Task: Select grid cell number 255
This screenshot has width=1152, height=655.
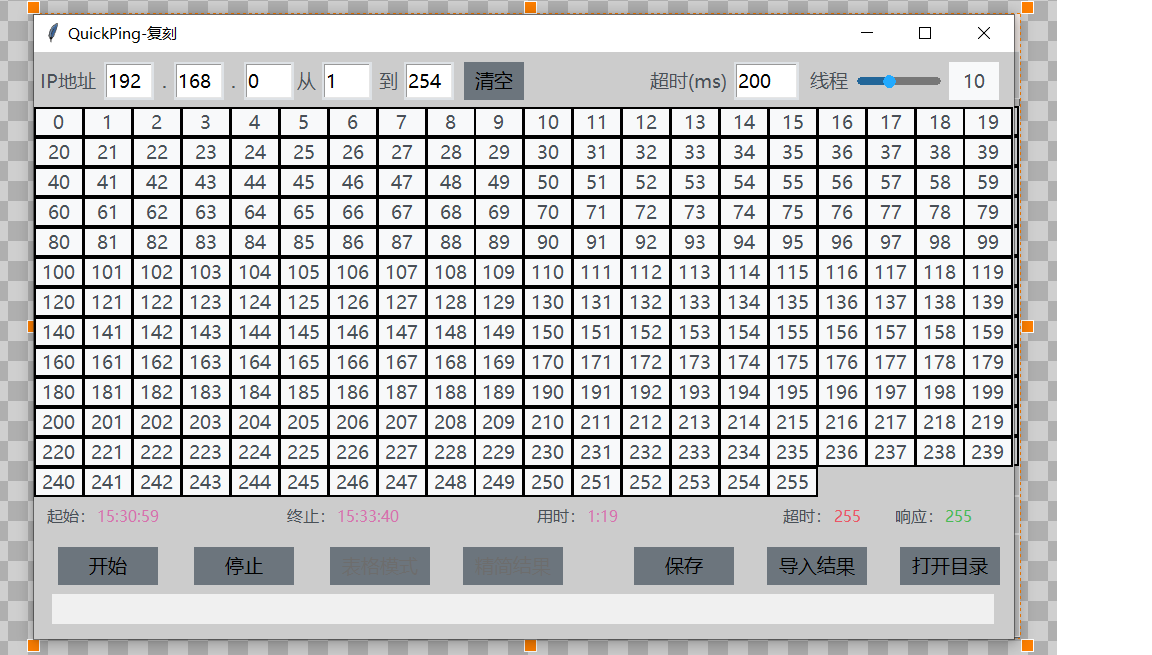Action: [x=792, y=482]
